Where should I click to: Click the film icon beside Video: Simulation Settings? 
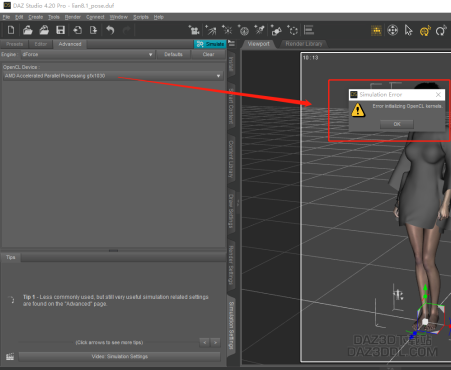pos(10,357)
